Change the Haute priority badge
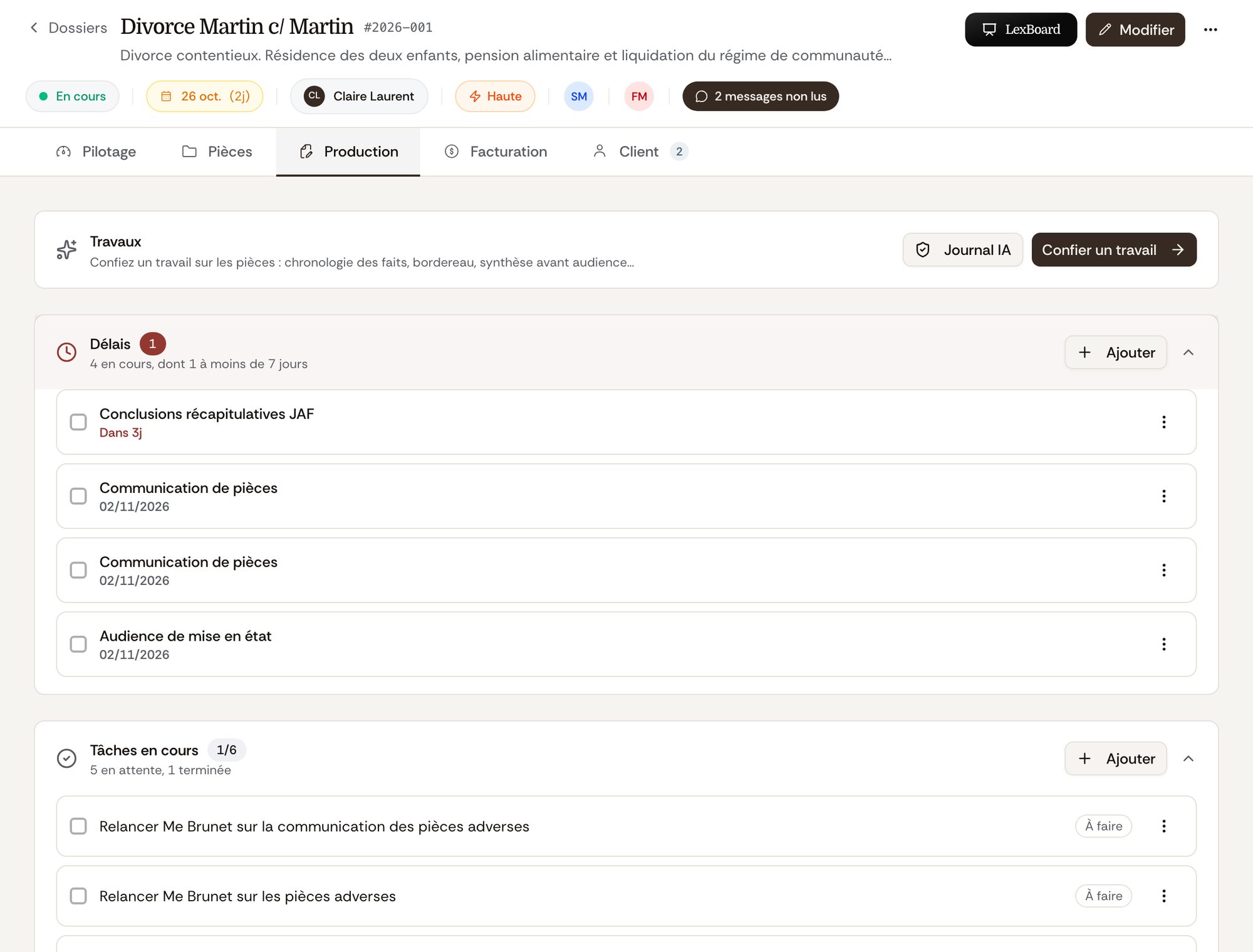This screenshot has width=1253, height=952. pyautogui.click(x=495, y=96)
